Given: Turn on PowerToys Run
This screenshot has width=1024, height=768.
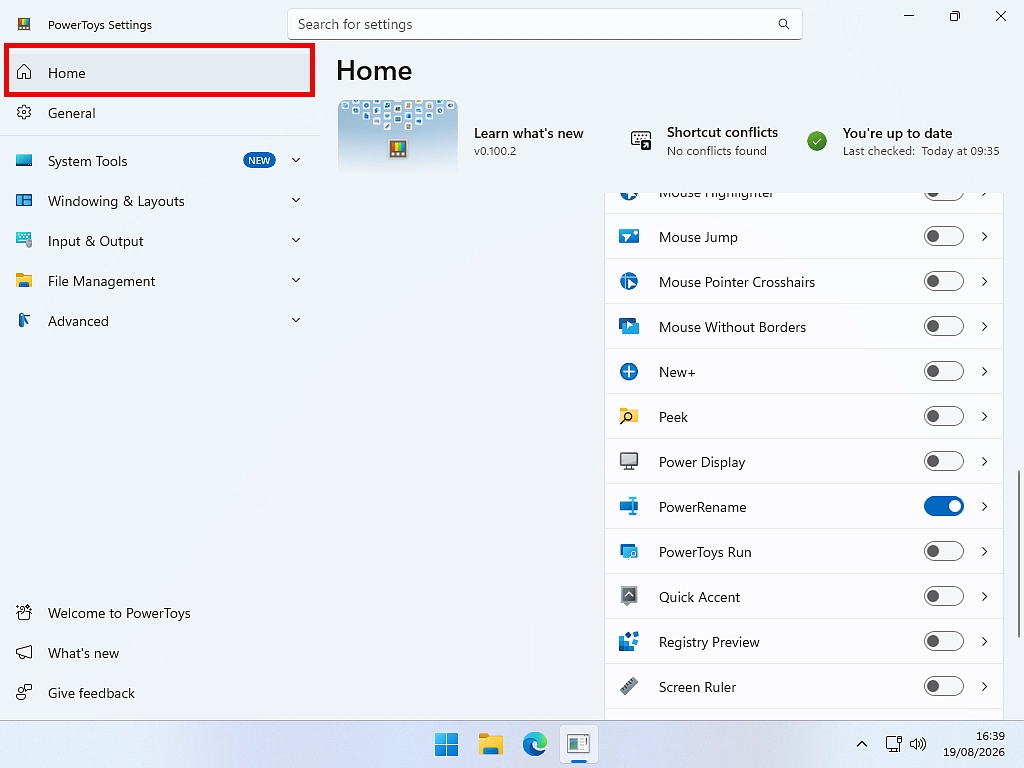Looking at the screenshot, I should pos(944,552).
